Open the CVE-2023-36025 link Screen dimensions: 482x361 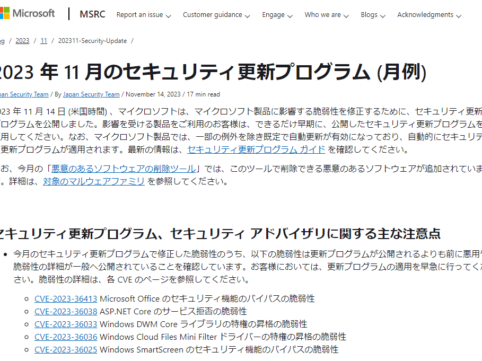click(66, 349)
